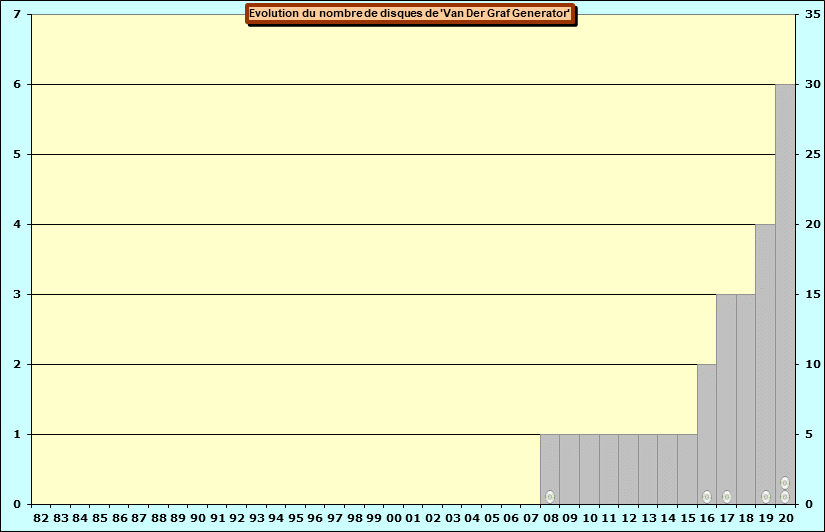
Task: Select the gray bar for year 15
Action: [687, 469]
